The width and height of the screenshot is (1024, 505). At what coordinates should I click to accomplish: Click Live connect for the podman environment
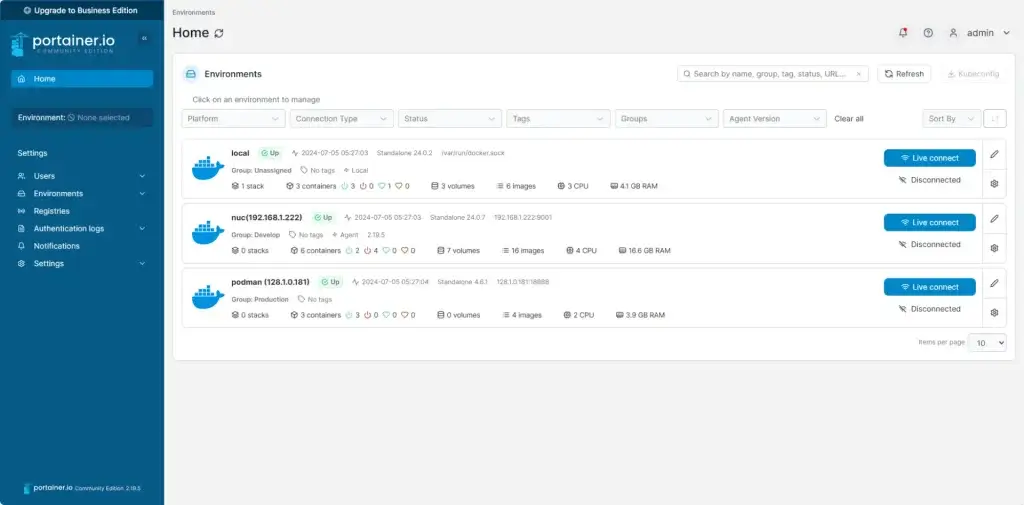click(x=929, y=287)
